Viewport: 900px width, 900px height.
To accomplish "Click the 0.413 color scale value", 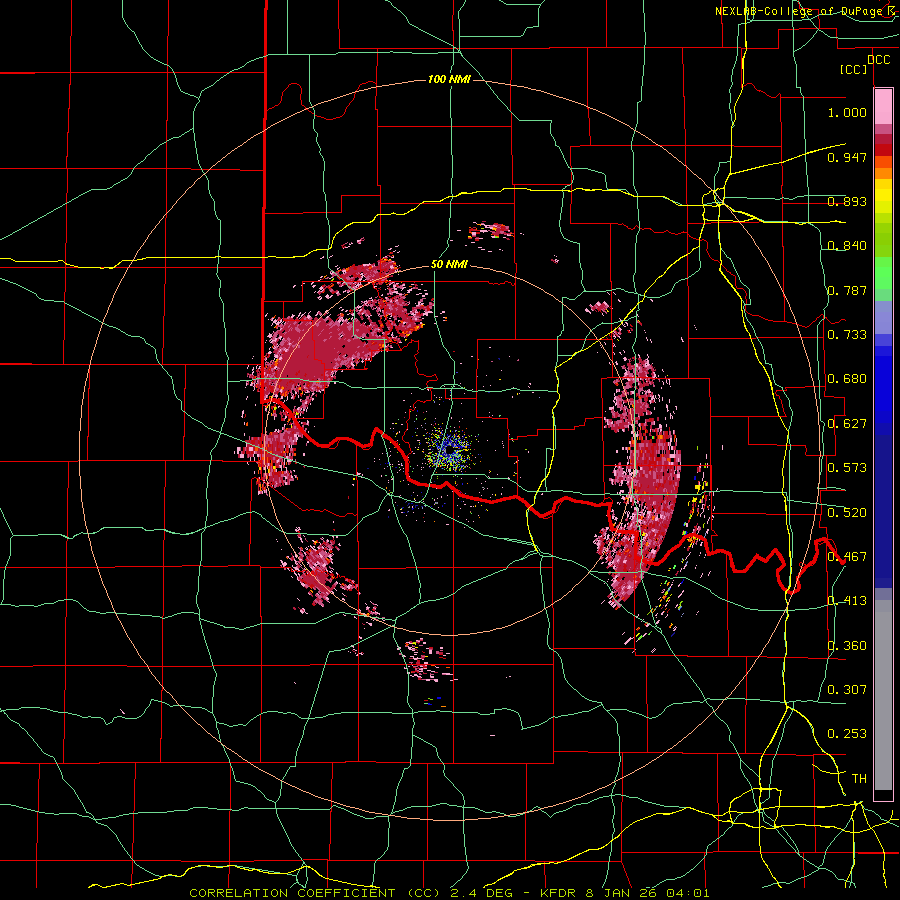I will tap(847, 601).
